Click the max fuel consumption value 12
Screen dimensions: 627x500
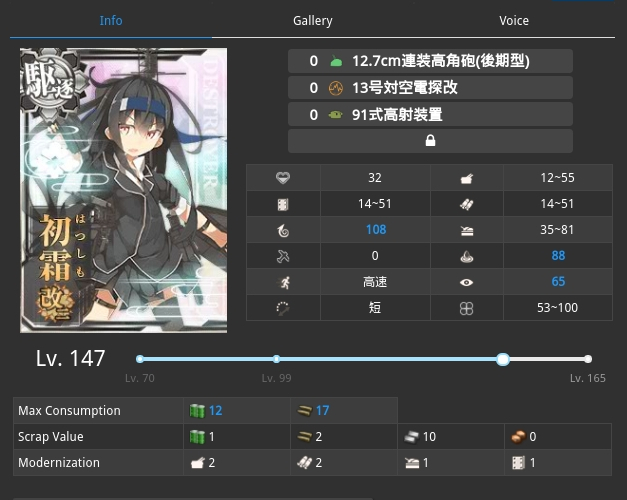pyautogui.click(x=216, y=411)
